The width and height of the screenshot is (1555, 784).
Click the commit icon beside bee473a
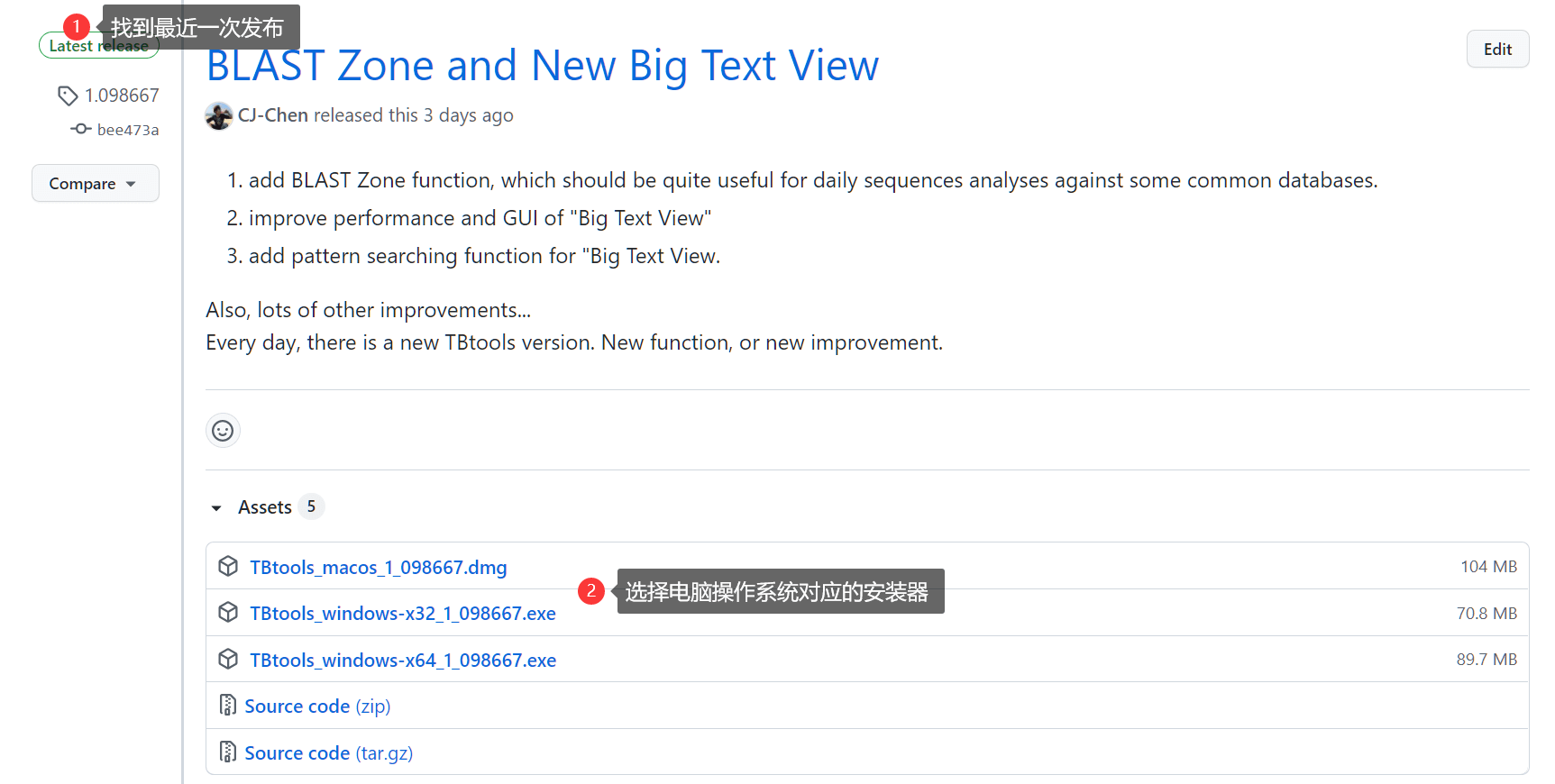[x=81, y=129]
